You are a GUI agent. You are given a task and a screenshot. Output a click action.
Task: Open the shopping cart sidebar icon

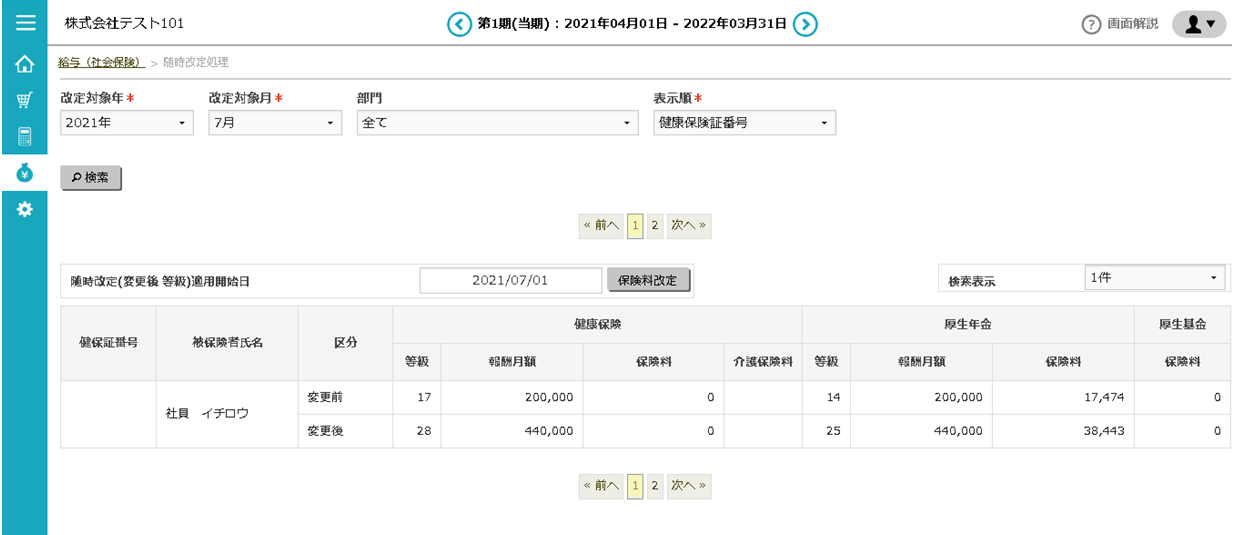(25, 101)
